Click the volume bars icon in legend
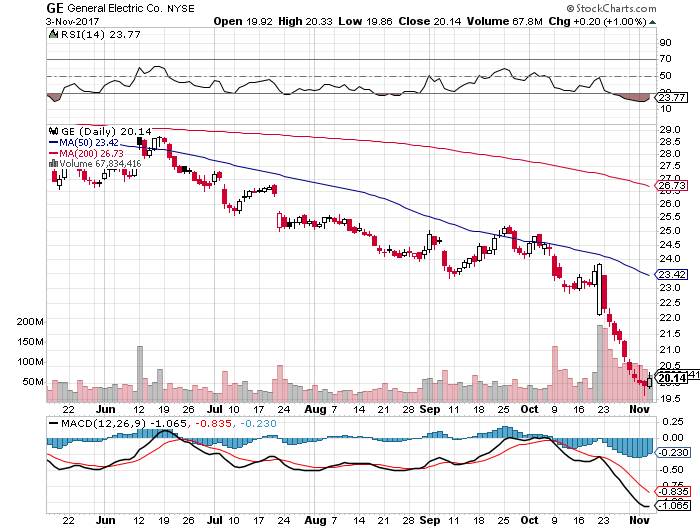The height and width of the screenshot is (528, 700). click(x=54, y=163)
